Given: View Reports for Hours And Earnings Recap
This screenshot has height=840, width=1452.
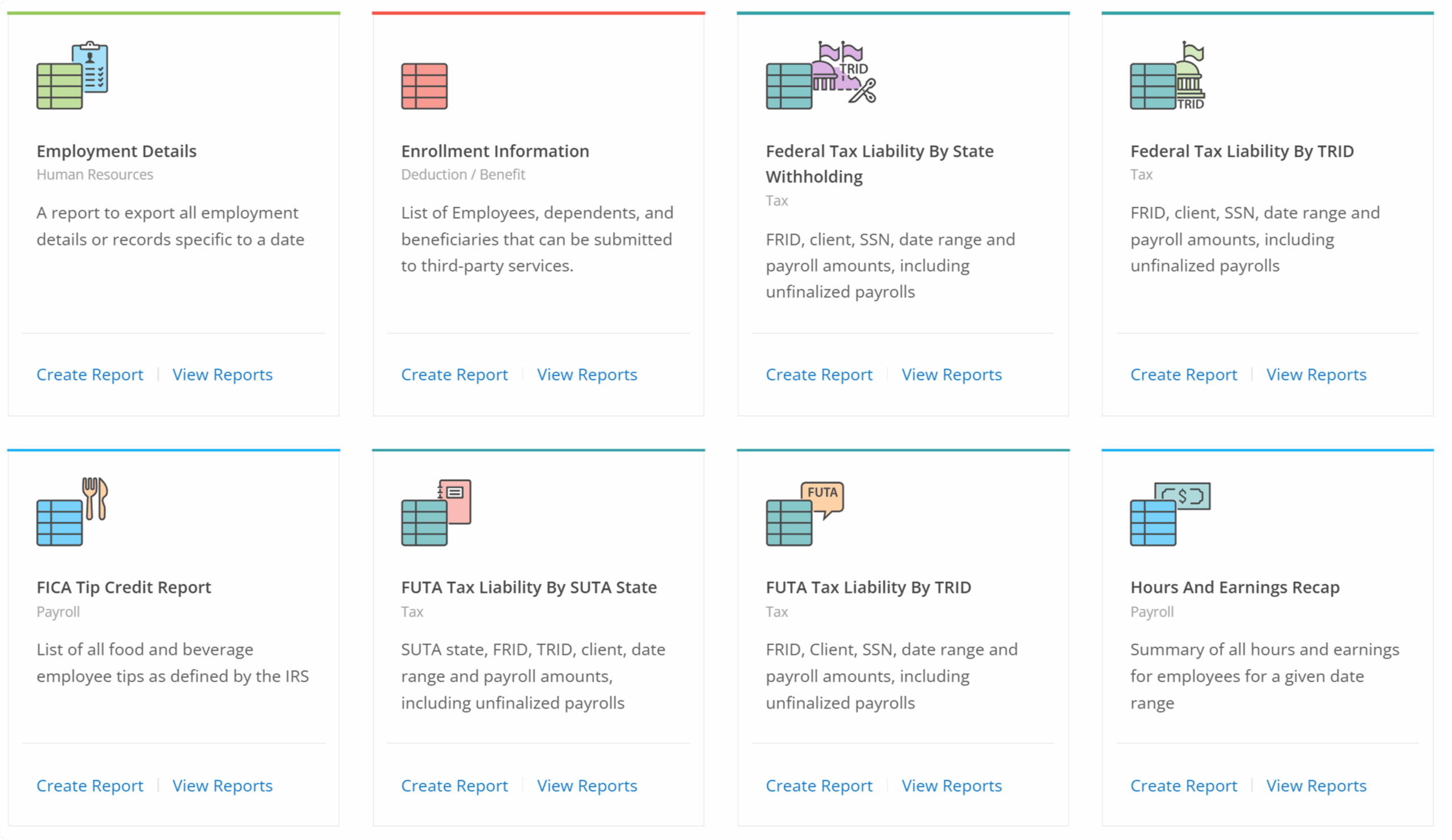Looking at the screenshot, I should coord(1316,786).
